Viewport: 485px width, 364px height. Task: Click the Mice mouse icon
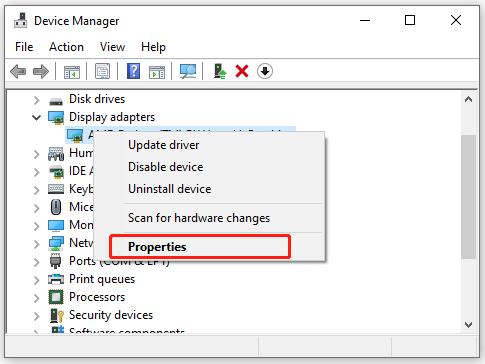56,207
